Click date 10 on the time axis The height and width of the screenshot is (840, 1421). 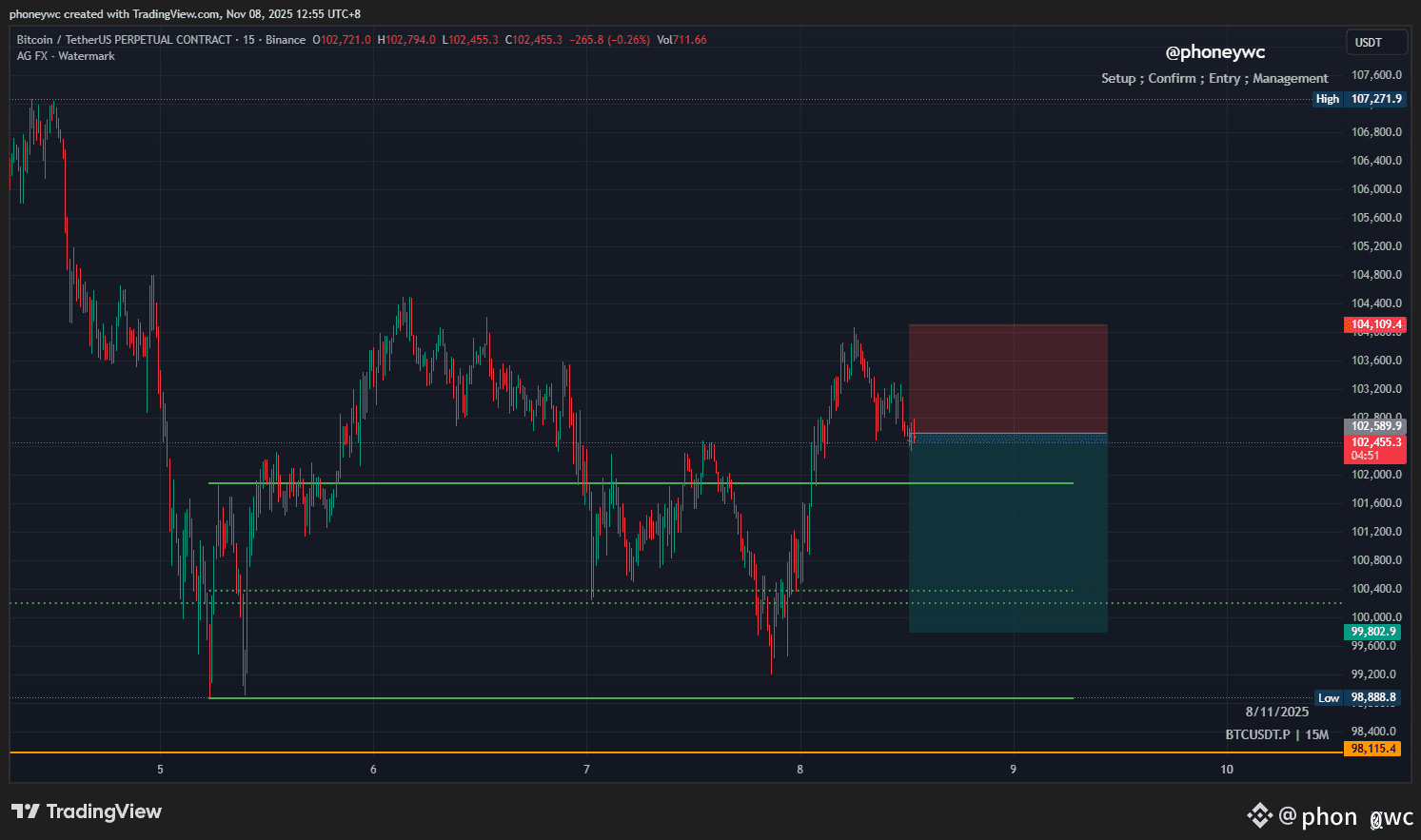pyautogui.click(x=1227, y=770)
